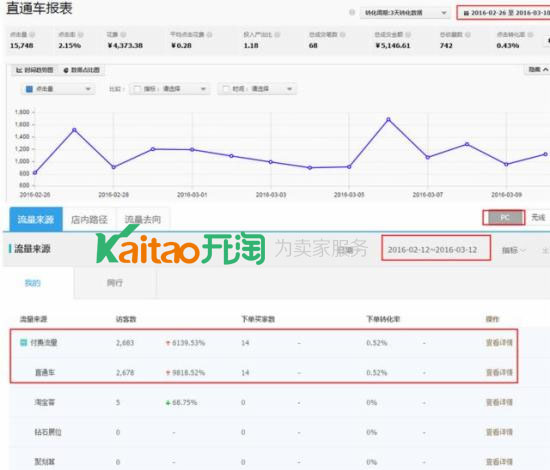This screenshot has width=550, height=470.
Task: Open the 转化周期:3天转化数据 dropdown
Action: pos(405,13)
